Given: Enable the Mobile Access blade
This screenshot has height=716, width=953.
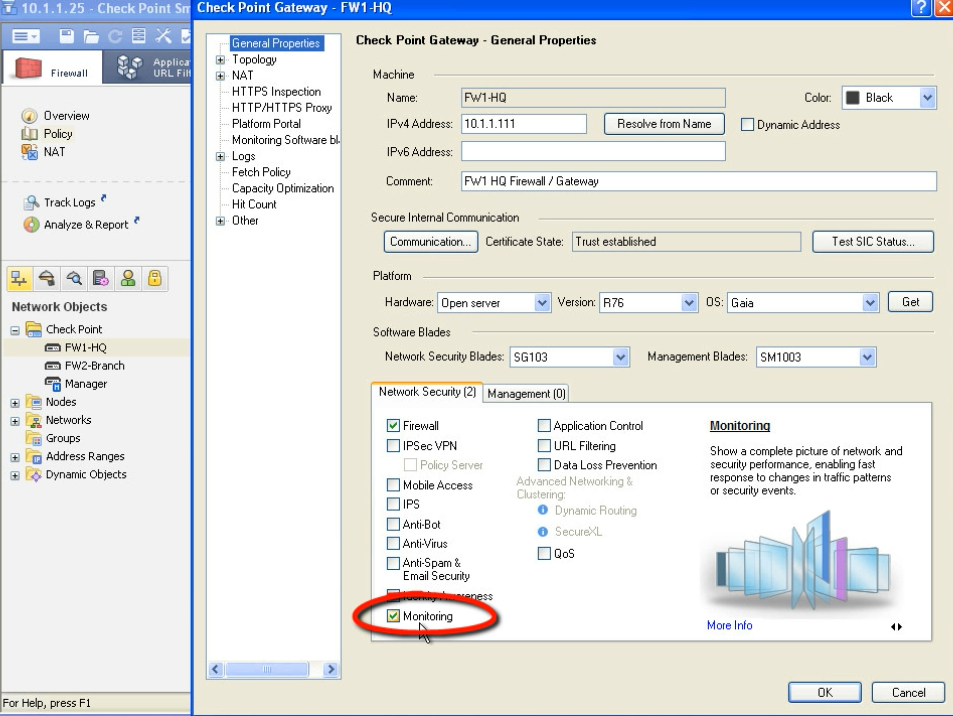Looking at the screenshot, I should coord(393,485).
